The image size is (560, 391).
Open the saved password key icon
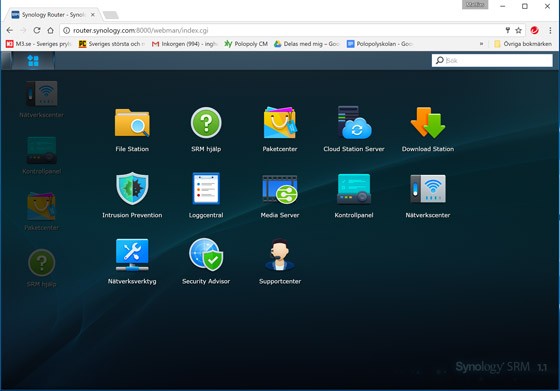pyautogui.click(x=507, y=30)
